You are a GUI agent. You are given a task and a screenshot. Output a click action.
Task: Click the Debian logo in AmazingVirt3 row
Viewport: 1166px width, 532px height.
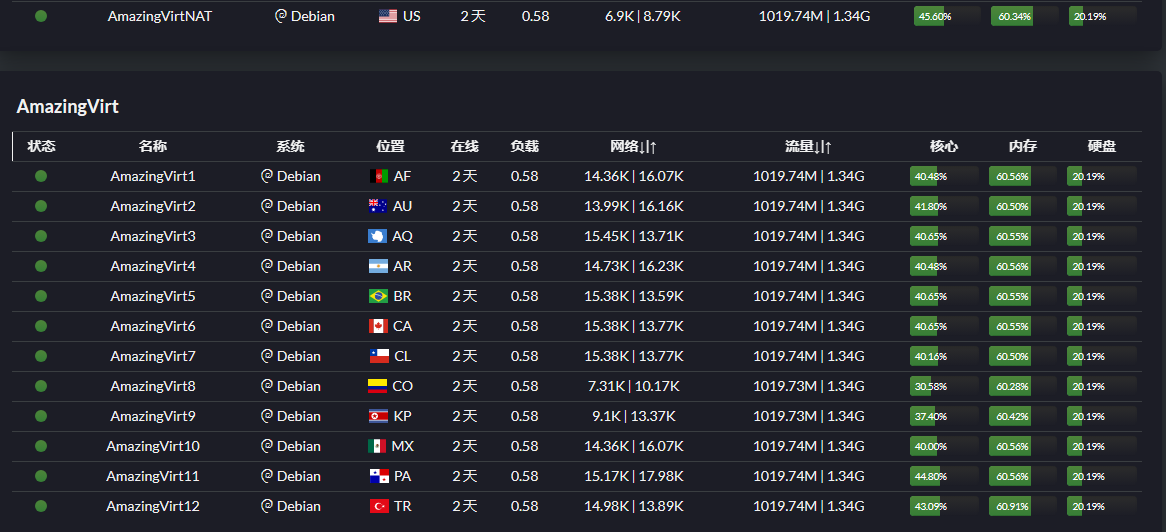click(267, 236)
